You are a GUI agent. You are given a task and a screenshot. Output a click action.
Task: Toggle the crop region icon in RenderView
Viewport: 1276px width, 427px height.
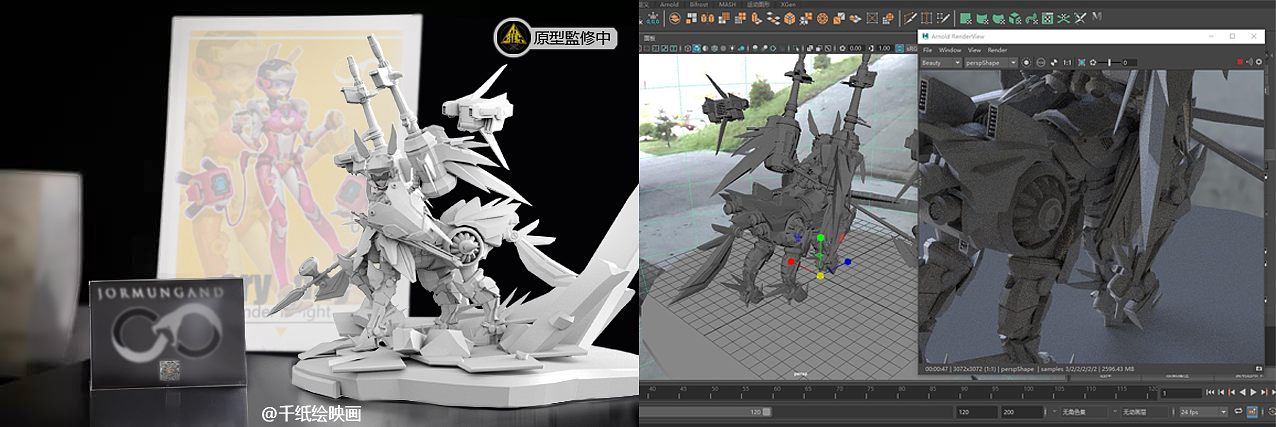pyautogui.click(x=1082, y=62)
